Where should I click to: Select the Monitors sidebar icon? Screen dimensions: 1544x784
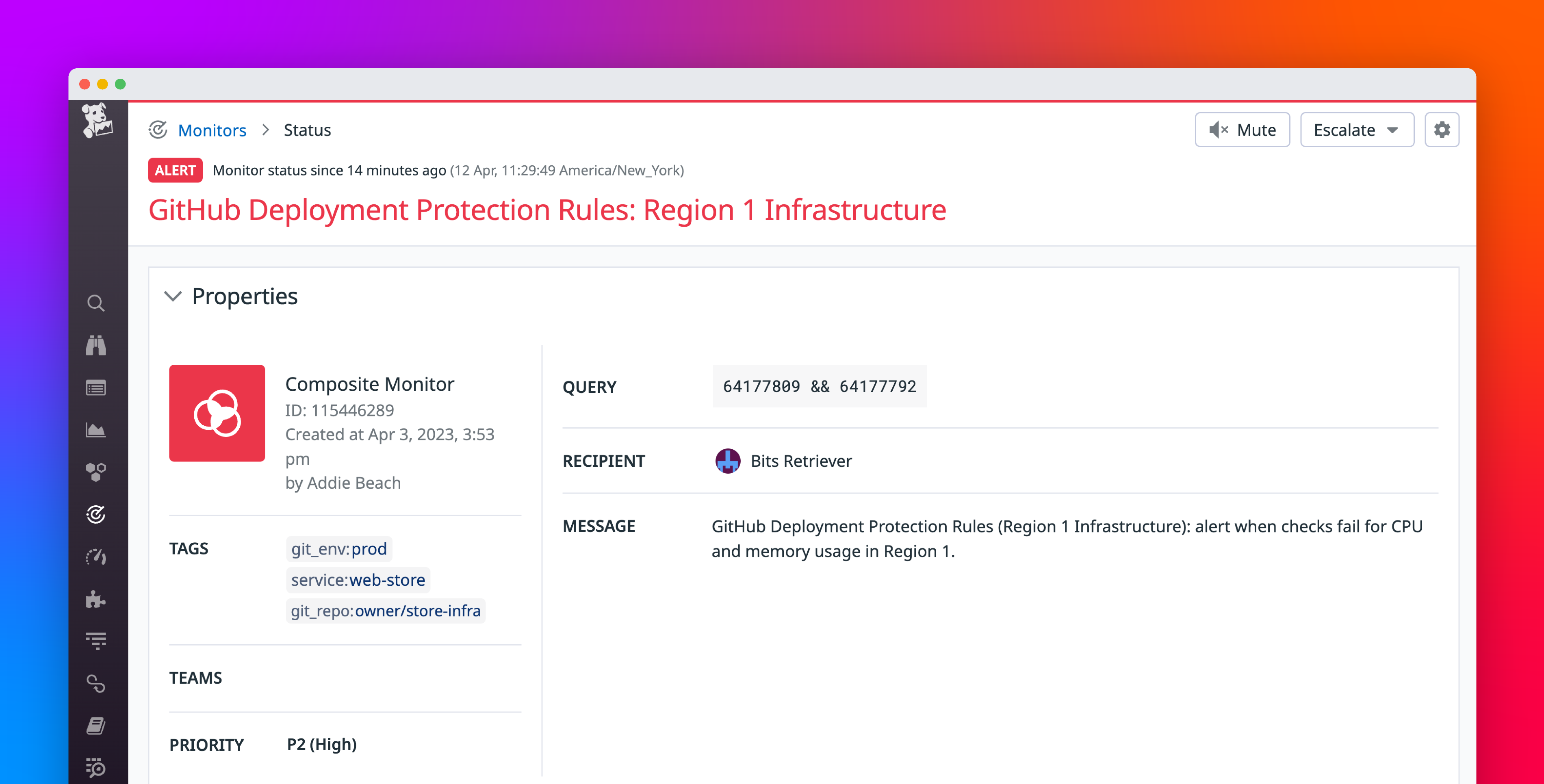[96, 514]
